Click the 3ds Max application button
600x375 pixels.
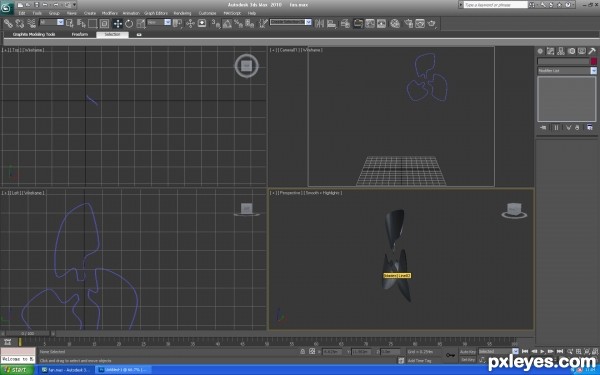[7, 7]
